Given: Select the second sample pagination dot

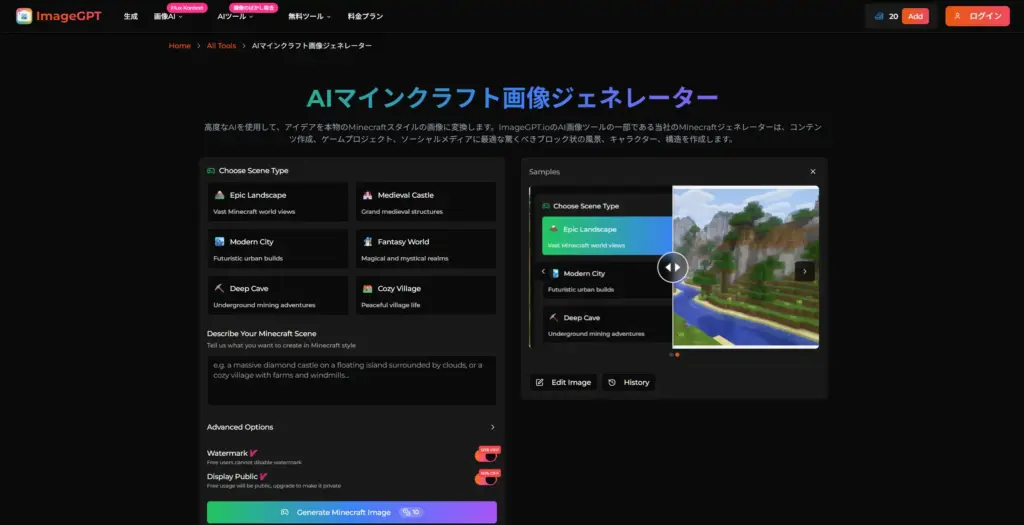Looking at the screenshot, I should click(677, 355).
